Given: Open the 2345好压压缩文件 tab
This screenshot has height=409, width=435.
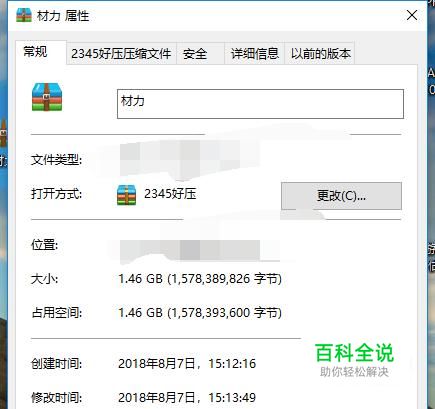Looking at the screenshot, I should 121,53.
